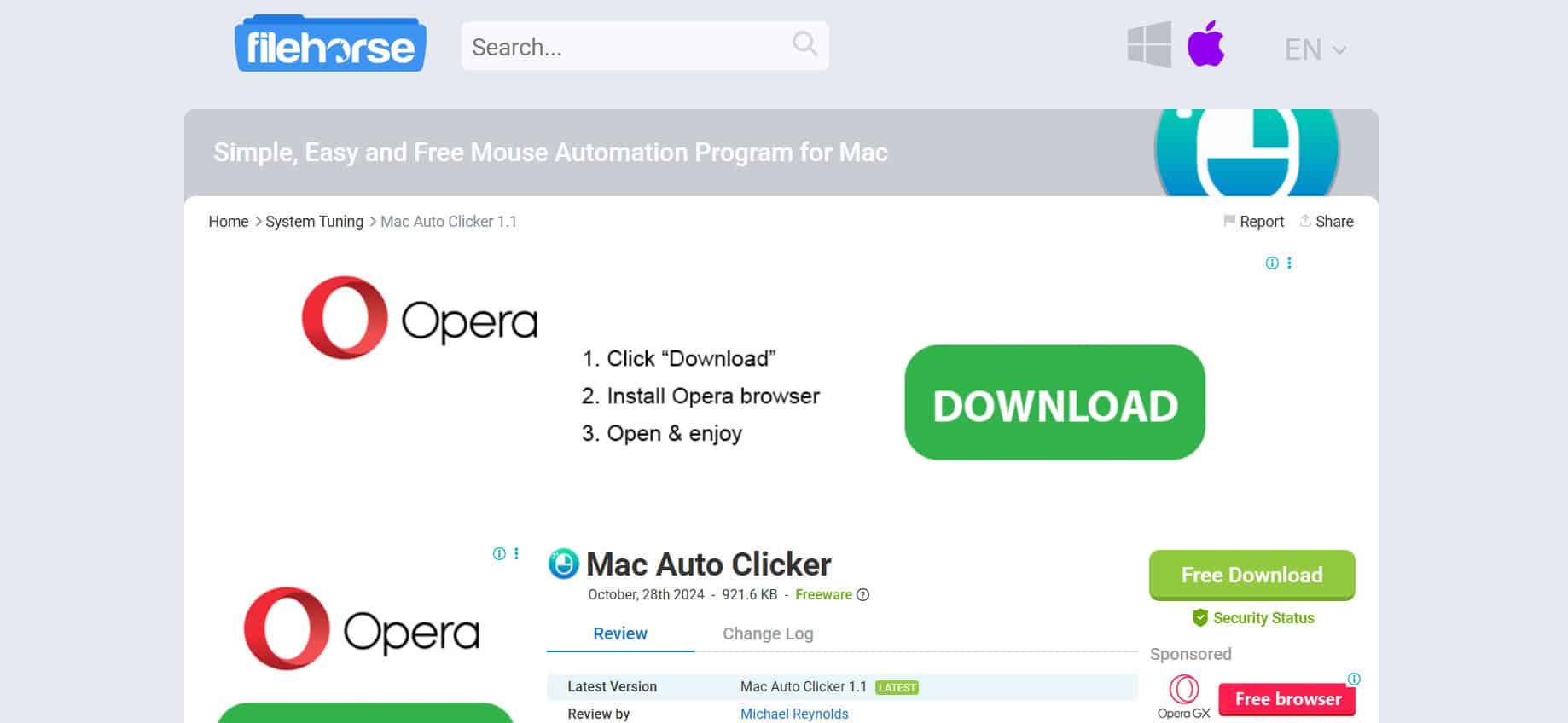Open the Freeware help question icon
Image resolution: width=1568 pixels, height=723 pixels.
tap(862, 595)
